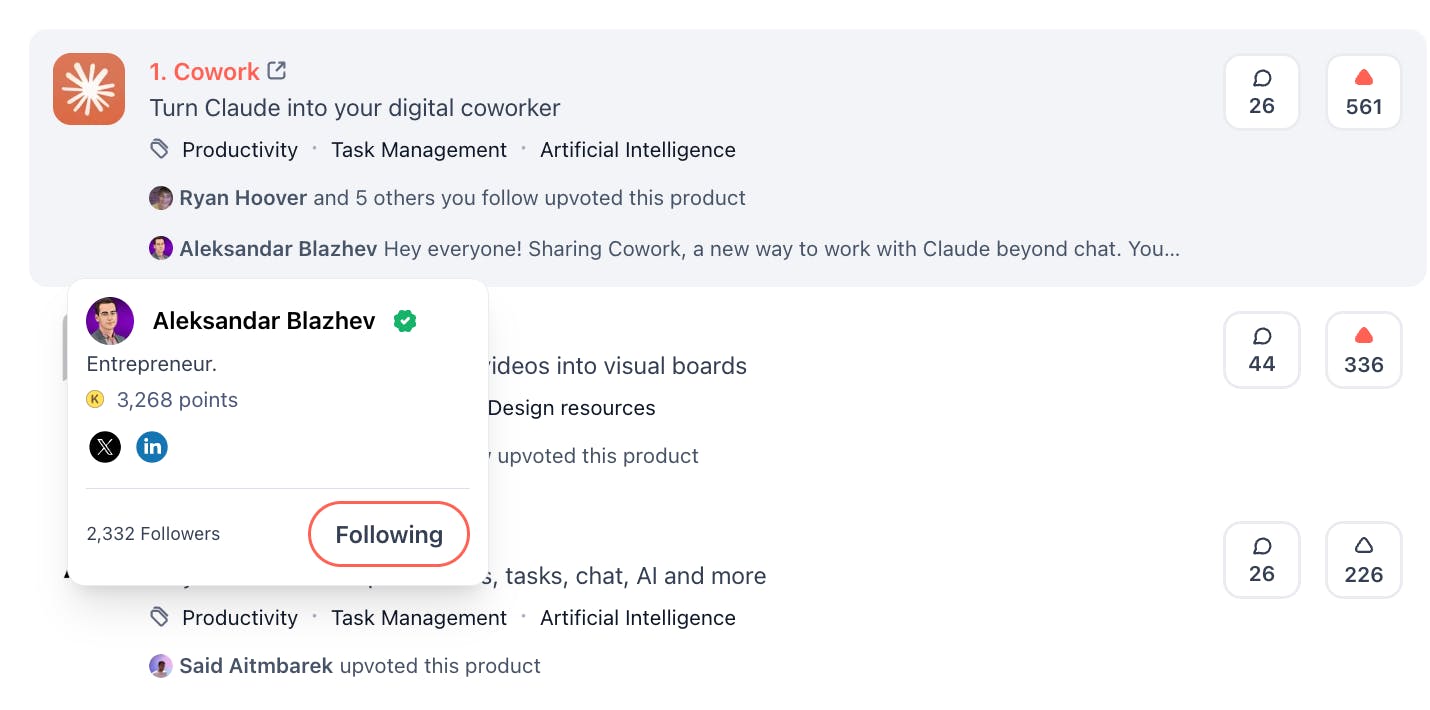This screenshot has height=710, width=1430.
Task: Open the Cowork title link
Action: click(x=204, y=72)
